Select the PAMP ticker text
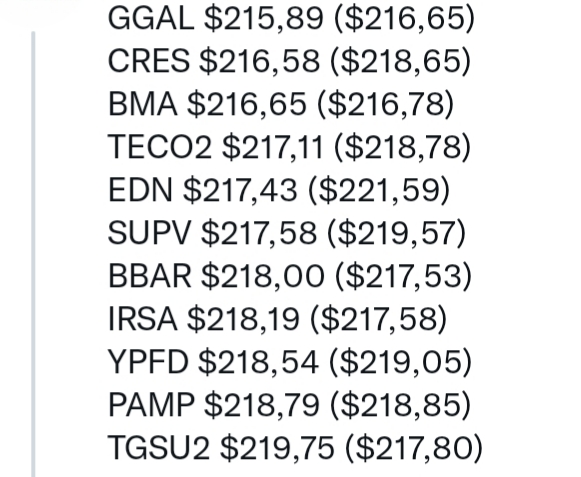581x477 pixels. tap(151, 405)
